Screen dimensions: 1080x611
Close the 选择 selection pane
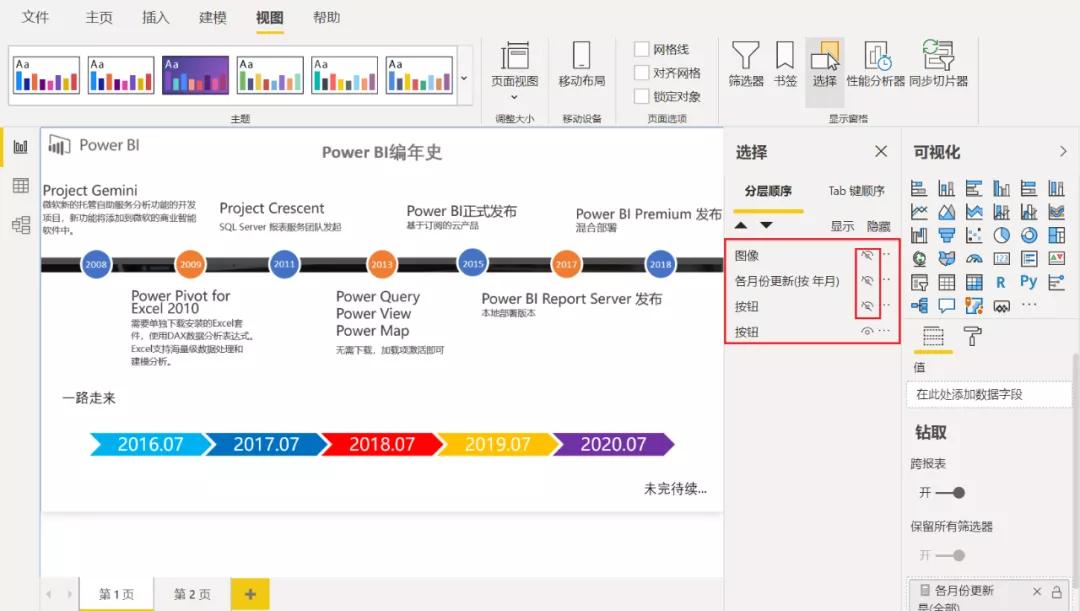(881, 151)
